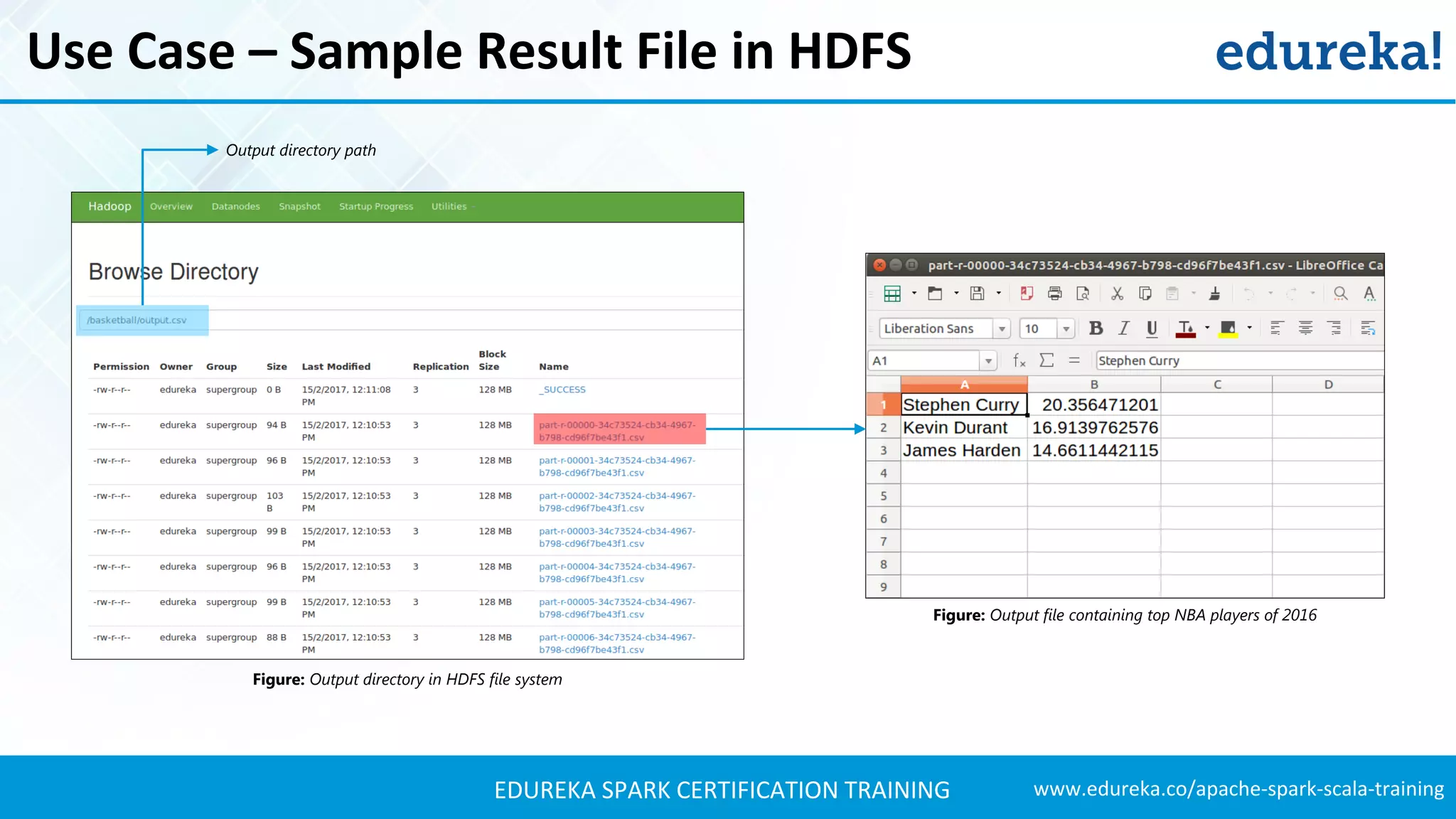Viewport: 1456px width, 819px height.
Task: Open the Function Wizard fx icon
Action: 1019,360
